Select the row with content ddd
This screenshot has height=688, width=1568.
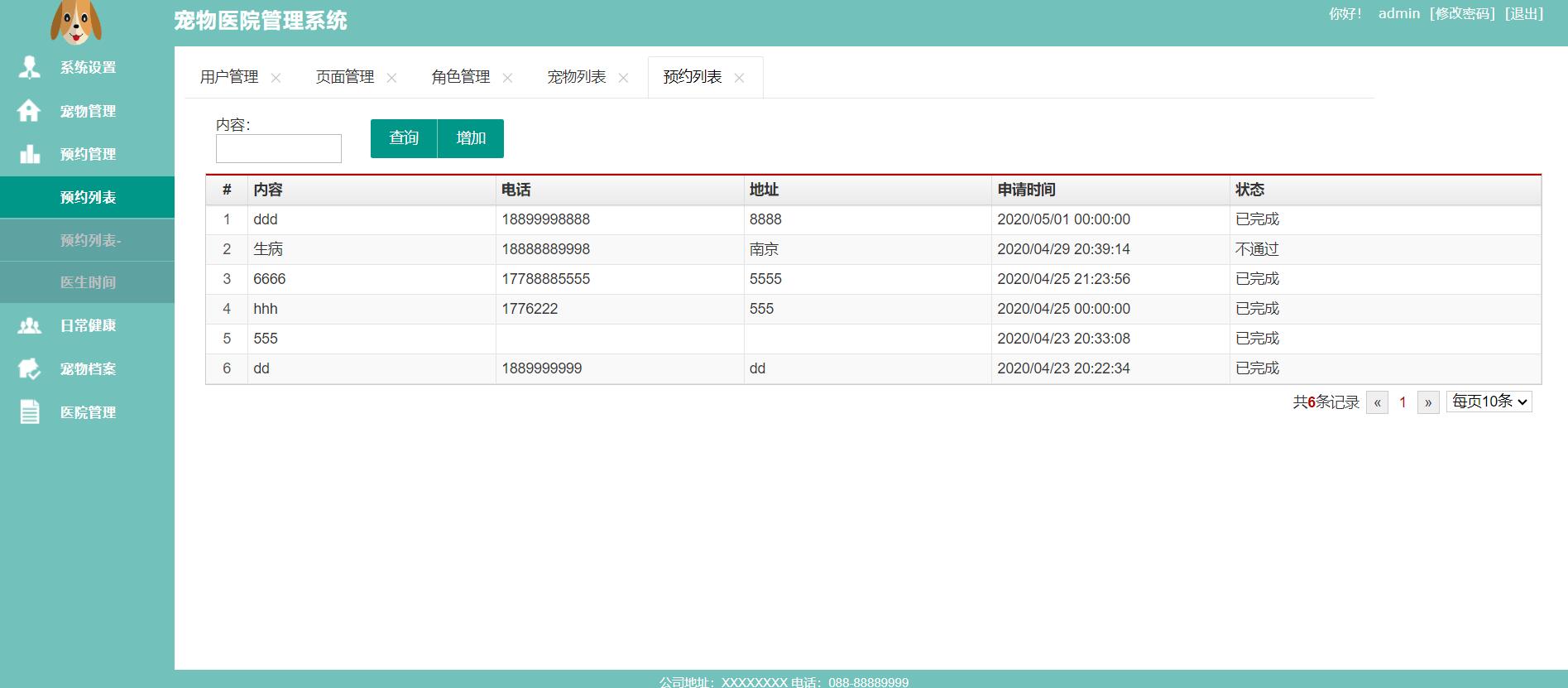point(873,219)
